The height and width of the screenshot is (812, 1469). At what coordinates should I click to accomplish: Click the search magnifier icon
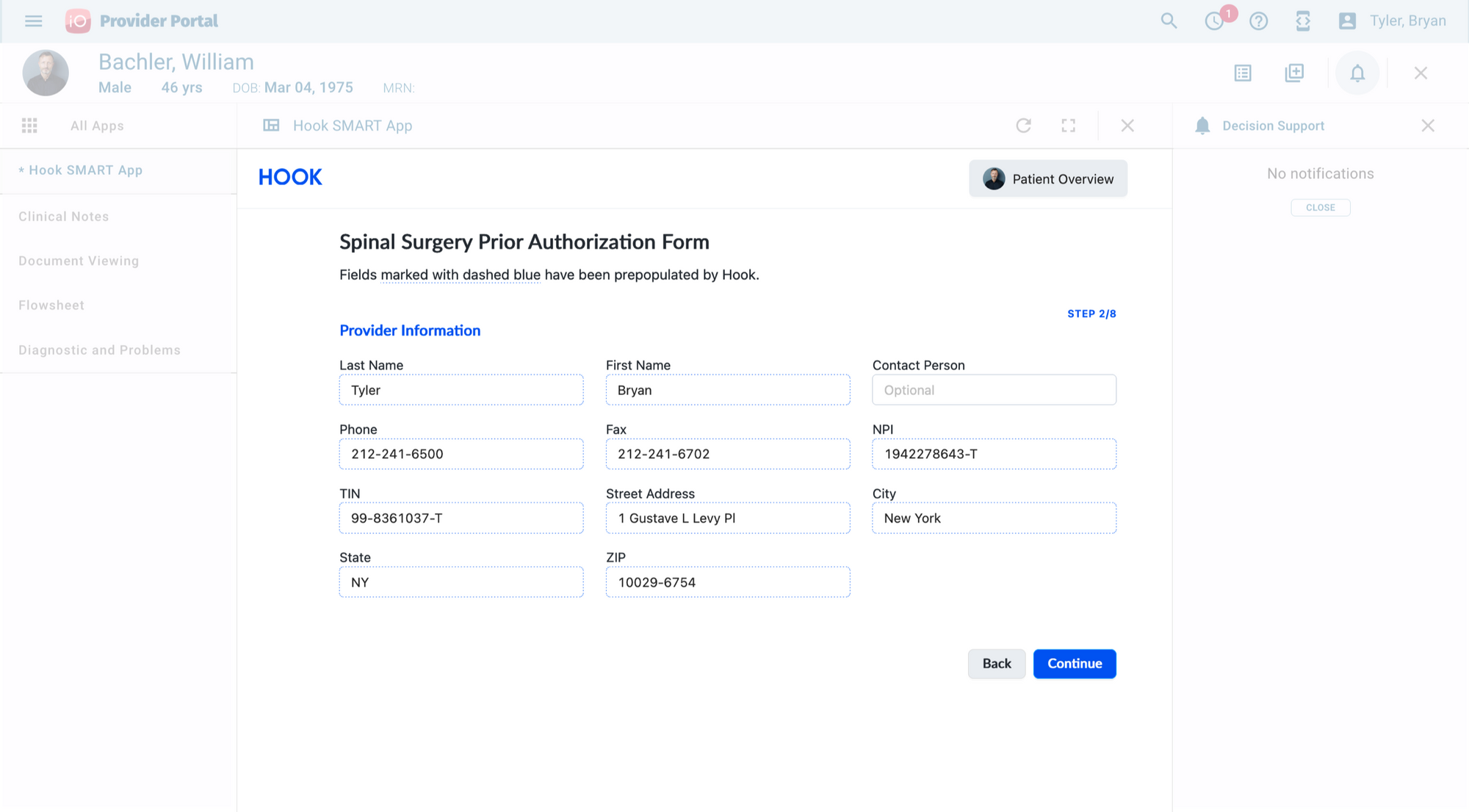[1169, 21]
